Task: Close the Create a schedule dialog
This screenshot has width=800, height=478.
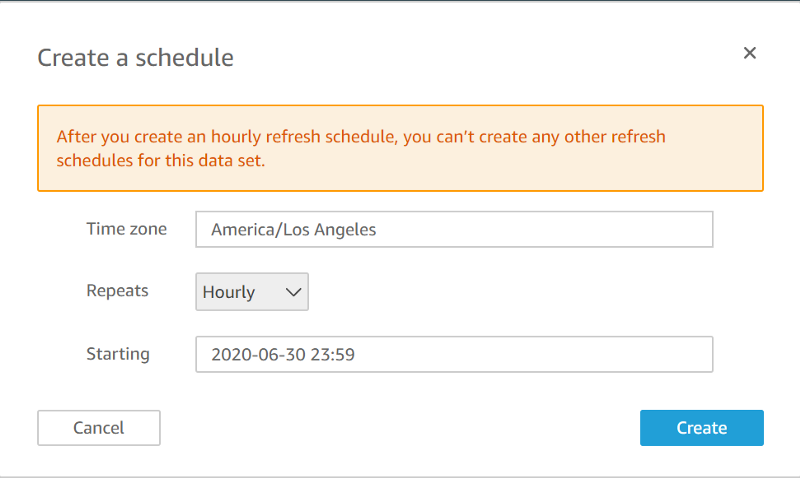Action: click(749, 53)
